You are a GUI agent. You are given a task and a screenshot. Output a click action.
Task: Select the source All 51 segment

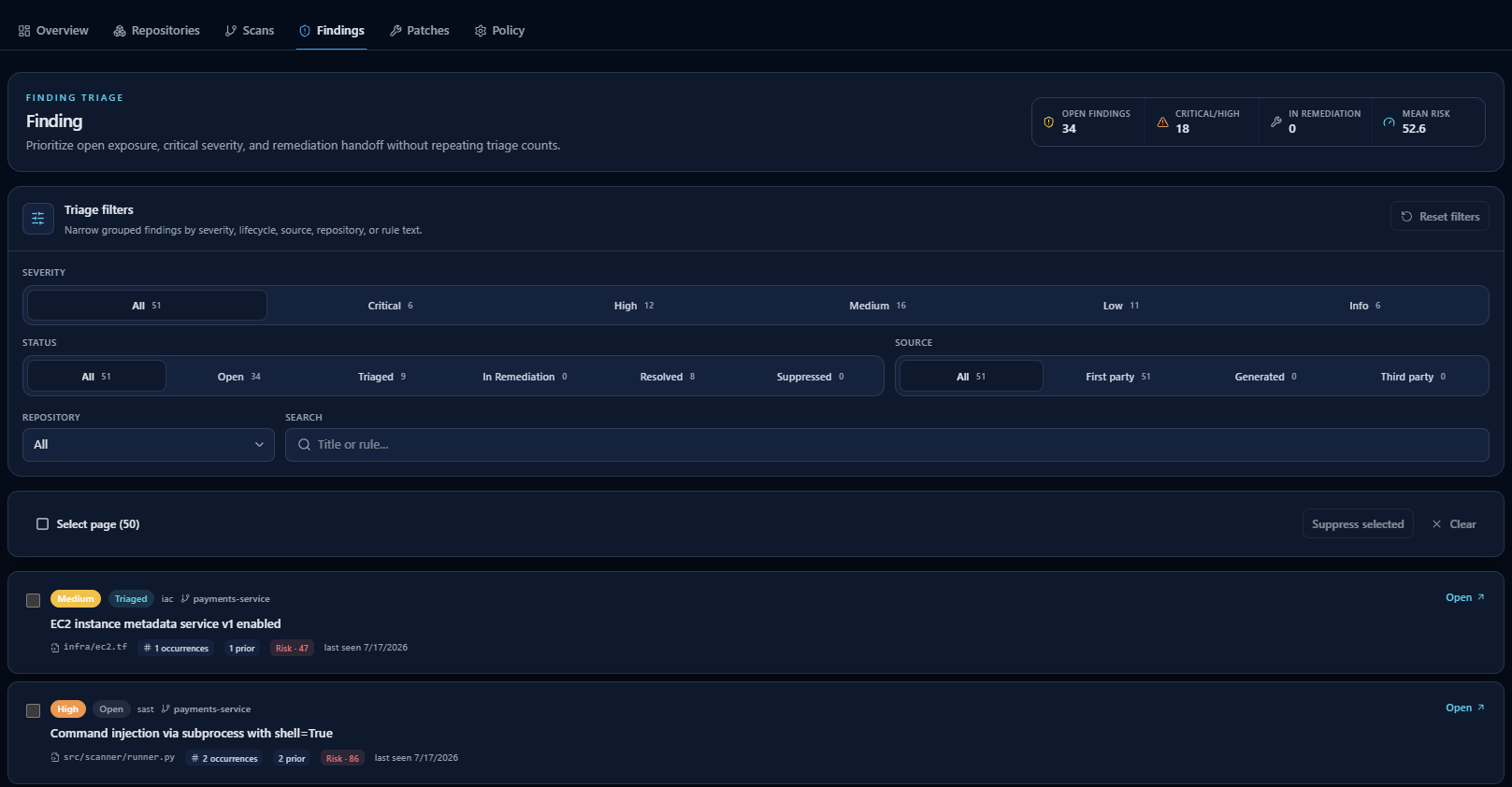[x=972, y=377]
